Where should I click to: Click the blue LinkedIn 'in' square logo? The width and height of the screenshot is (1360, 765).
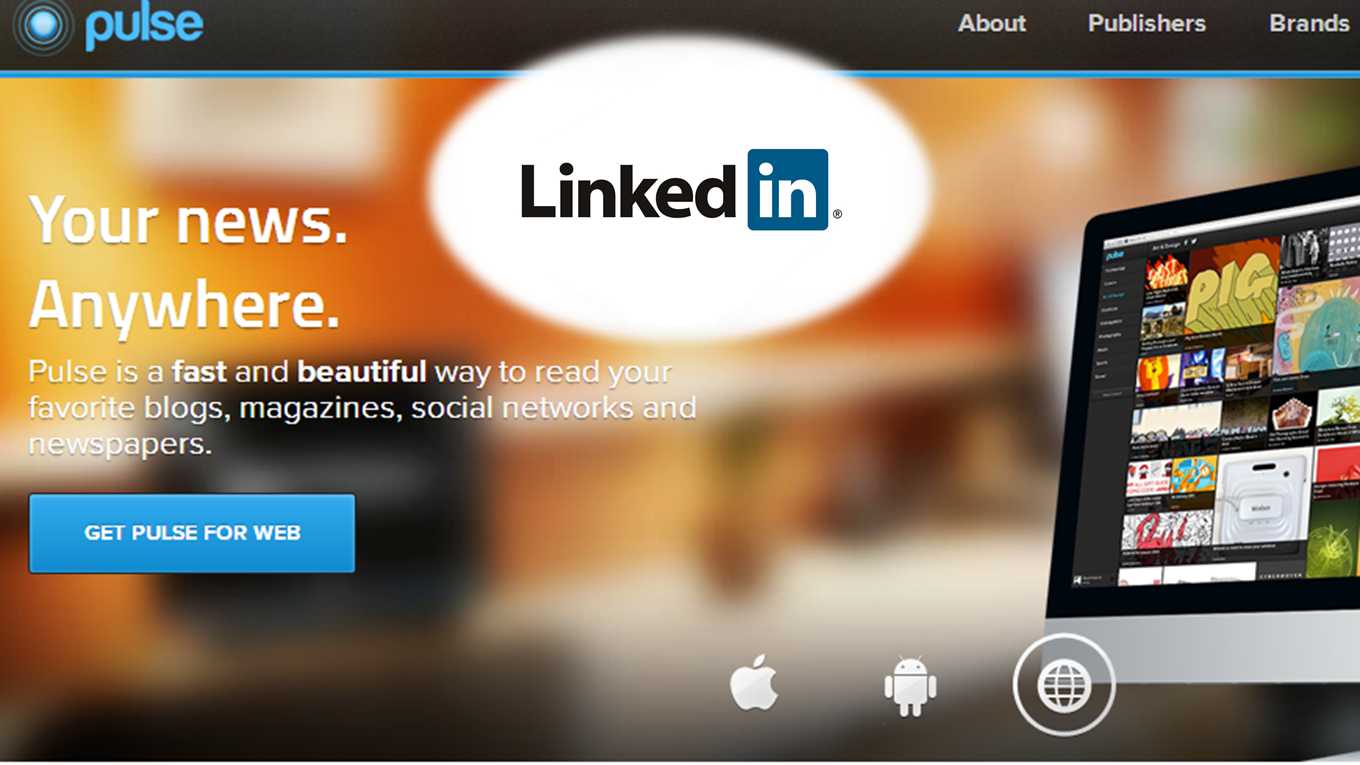(788, 189)
